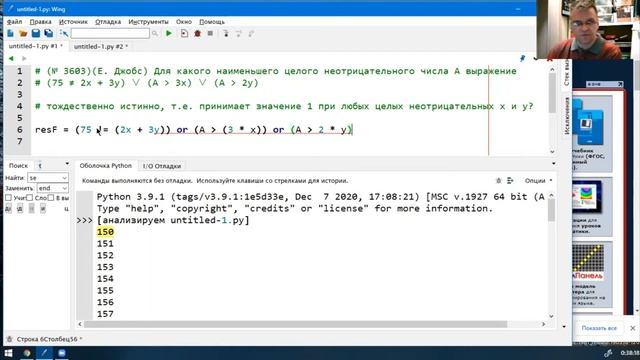The image size is (640, 360).
Task: Click the fourth button in the search button row
Action: [43, 209]
